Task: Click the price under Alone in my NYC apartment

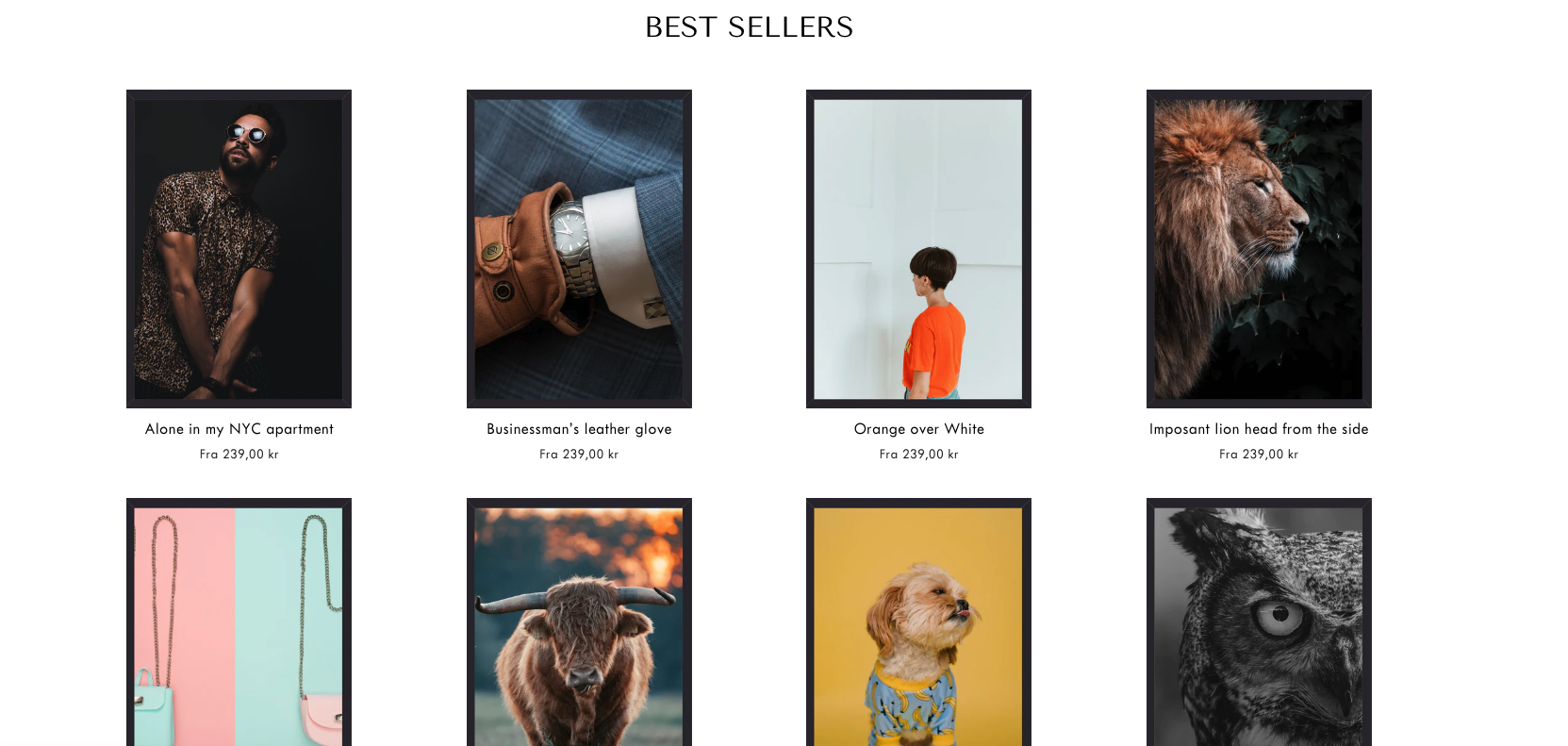Action: pyautogui.click(x=239, y=455)
